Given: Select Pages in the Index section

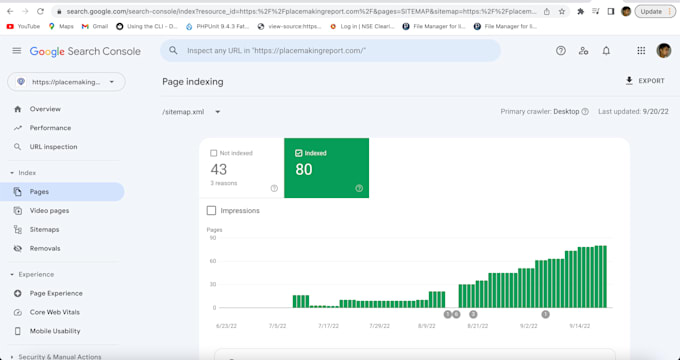Looking at the screenshot, I should click(x=62, y=192).
